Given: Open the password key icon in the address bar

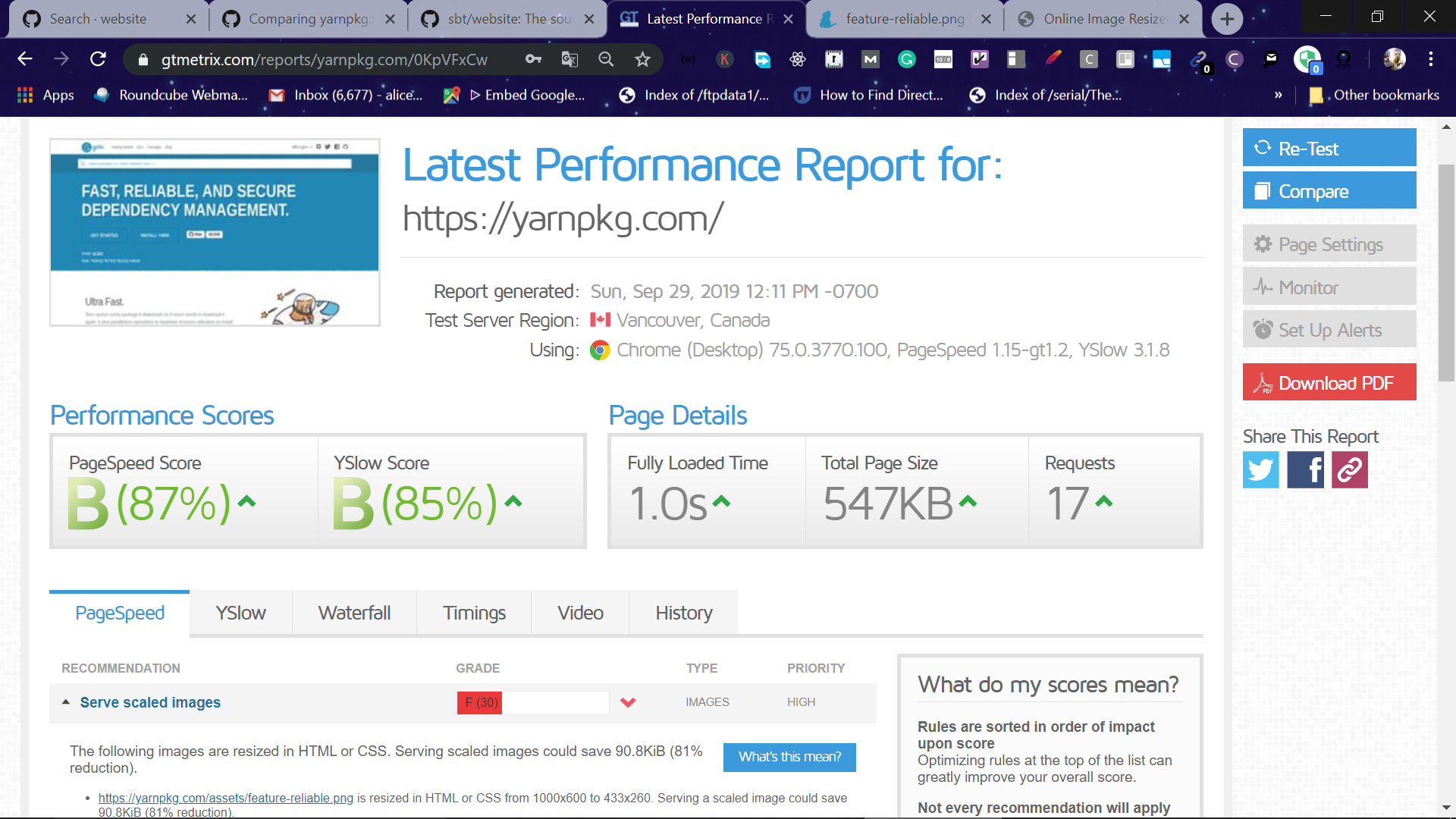Looking at the screenshot, I should (533, 59).
